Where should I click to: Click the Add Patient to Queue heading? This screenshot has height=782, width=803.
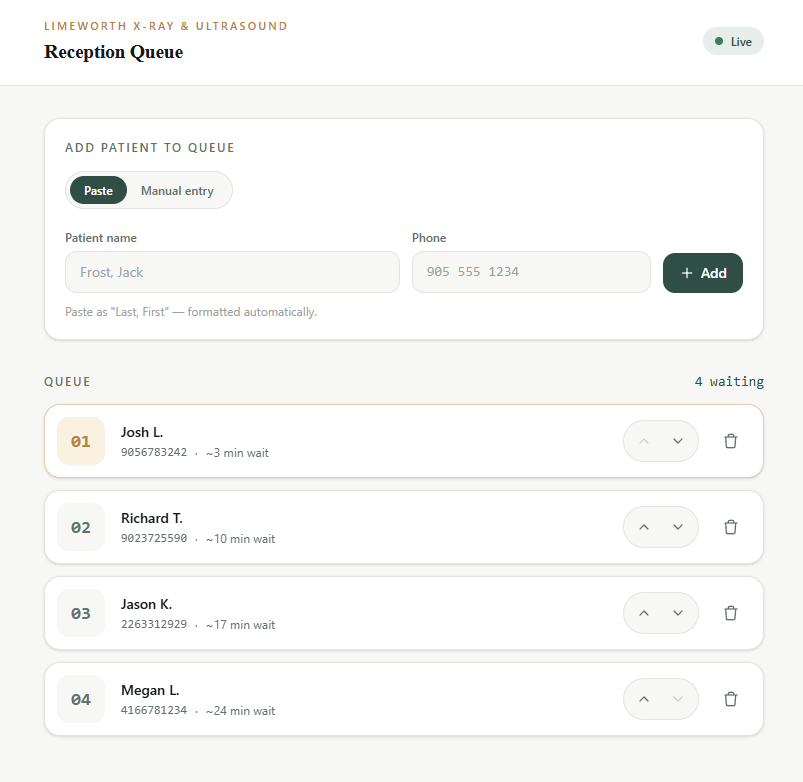[x=150, y=147]
